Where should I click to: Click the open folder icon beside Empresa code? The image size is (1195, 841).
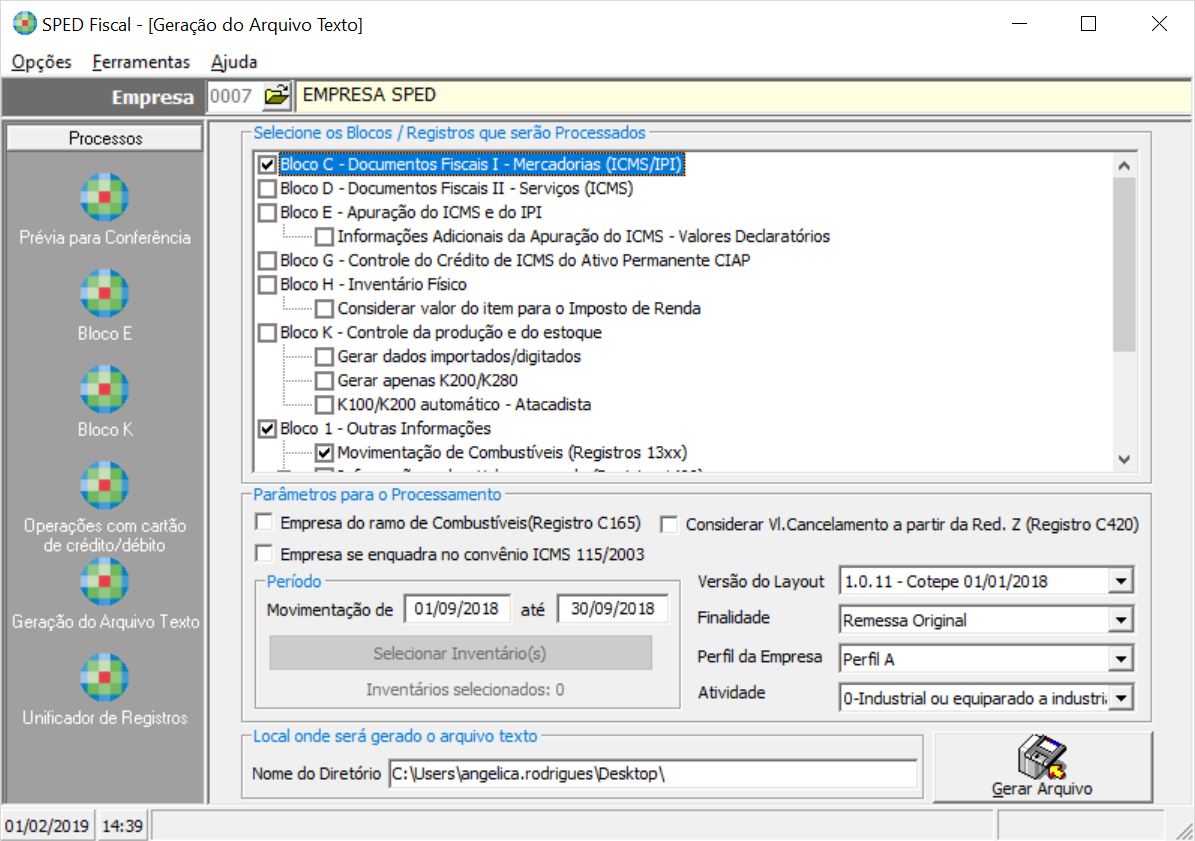pyautogui.click(x=276, y=97)
